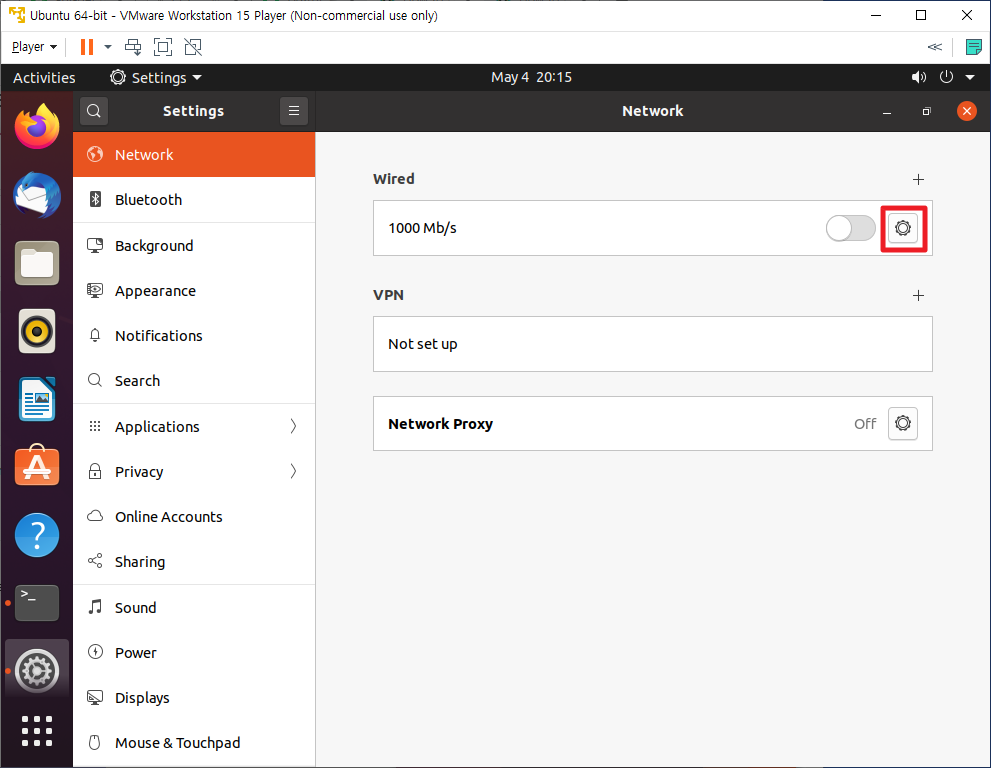Launch Firefox from the dock

(37, 126)
